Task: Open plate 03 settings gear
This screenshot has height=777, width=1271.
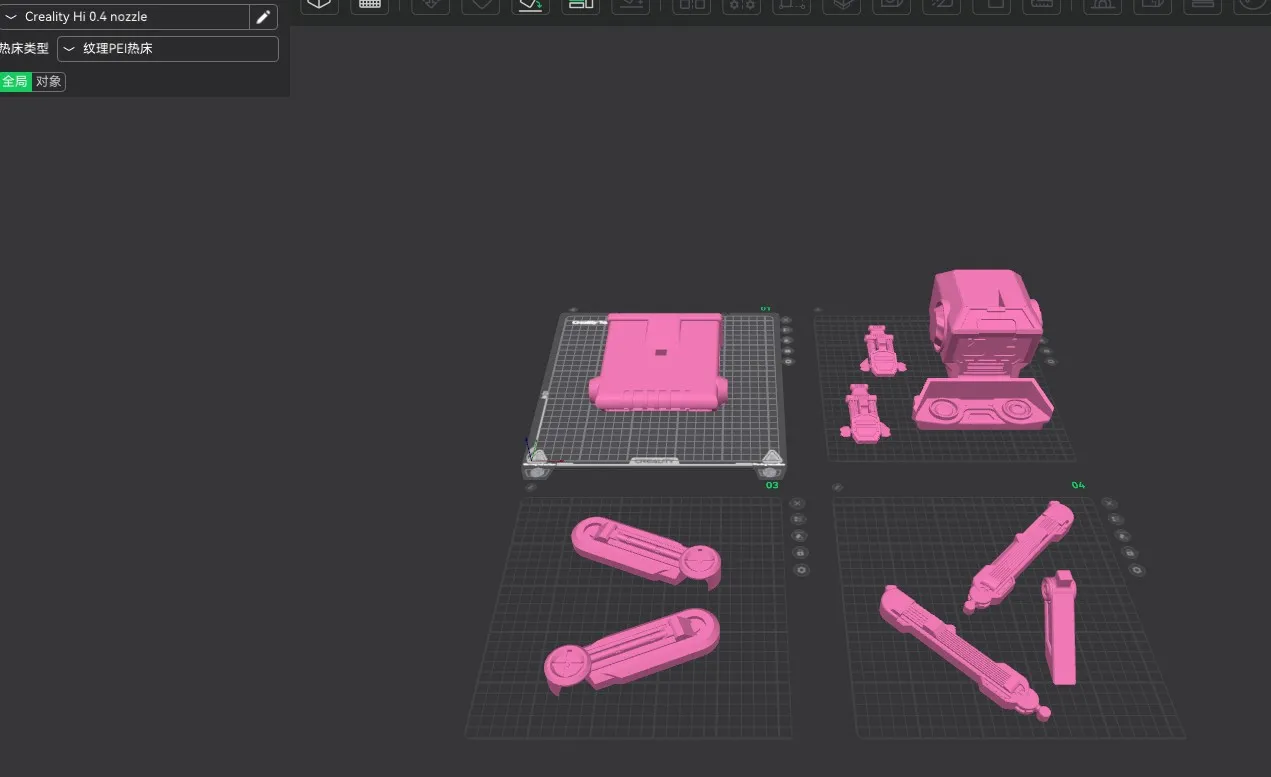Action: click(801, 570)
